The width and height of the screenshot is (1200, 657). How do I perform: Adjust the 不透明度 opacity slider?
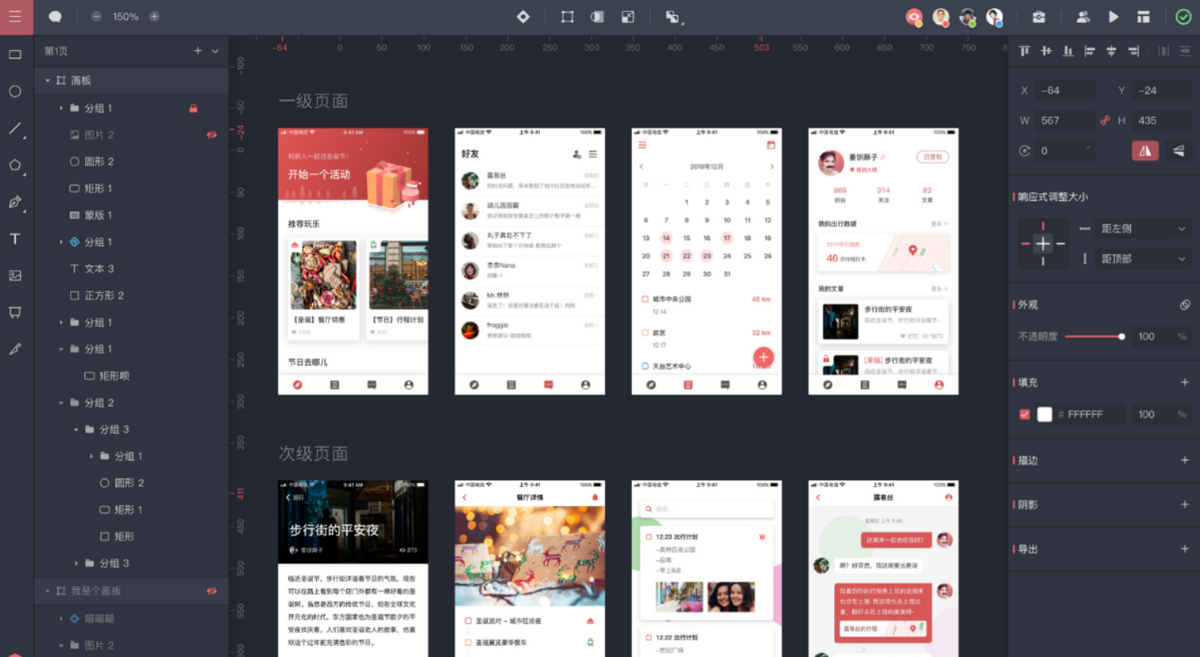pos(1094,336)
